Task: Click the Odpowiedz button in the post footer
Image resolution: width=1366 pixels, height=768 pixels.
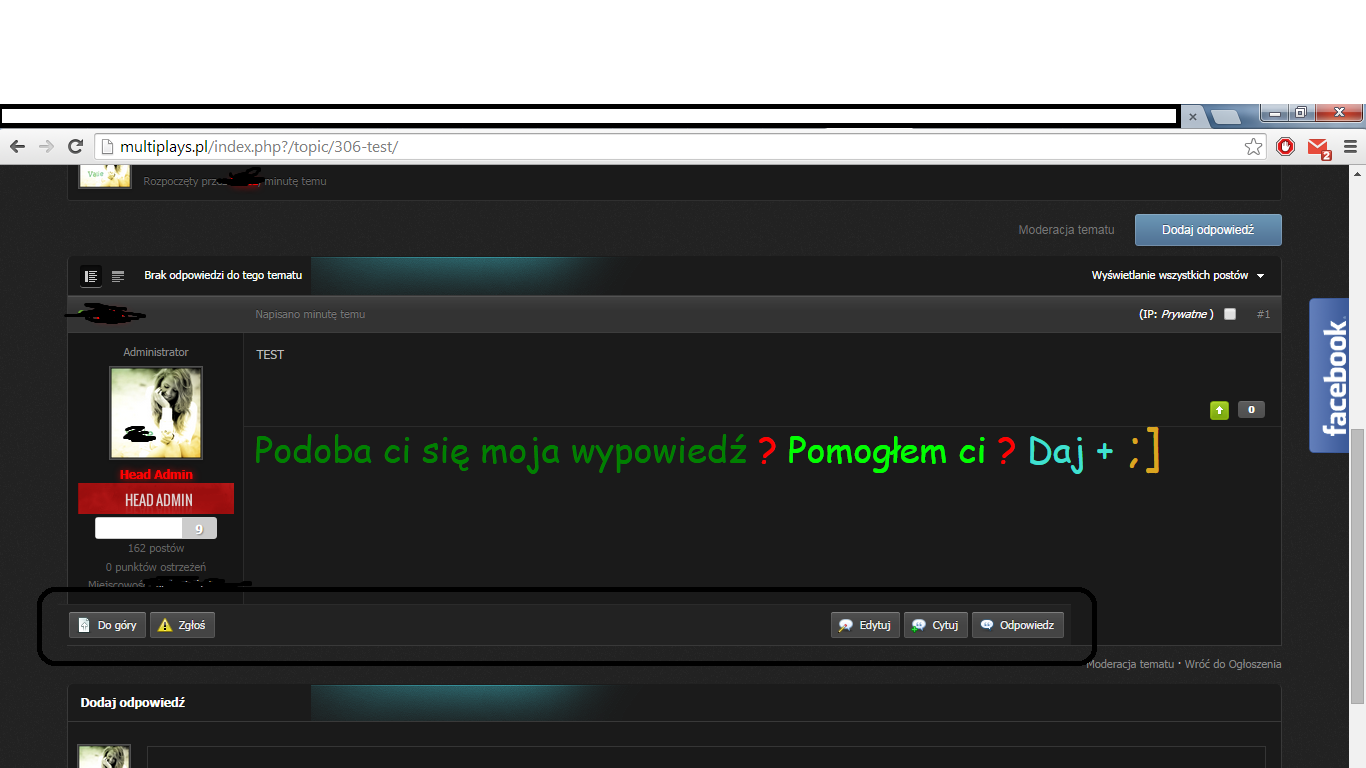Action: (1017, 624)
